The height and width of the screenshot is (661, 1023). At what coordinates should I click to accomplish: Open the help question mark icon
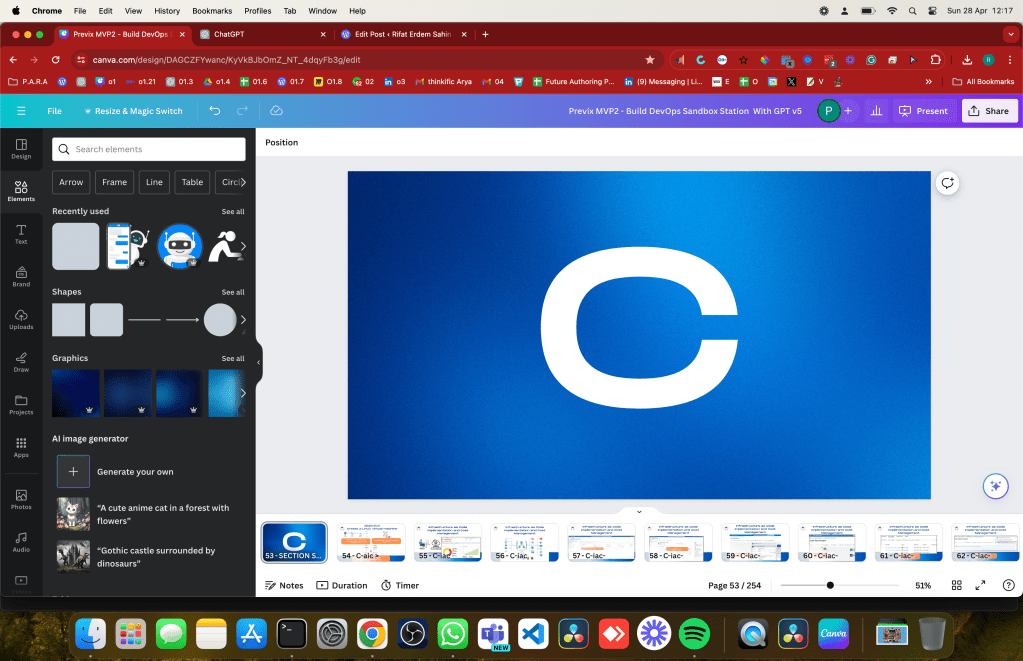1008,585
